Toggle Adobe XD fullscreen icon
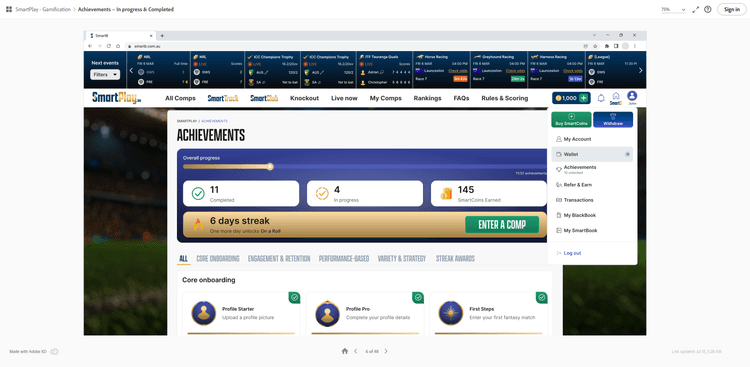 pyautogui.click(x=695, y=10)
